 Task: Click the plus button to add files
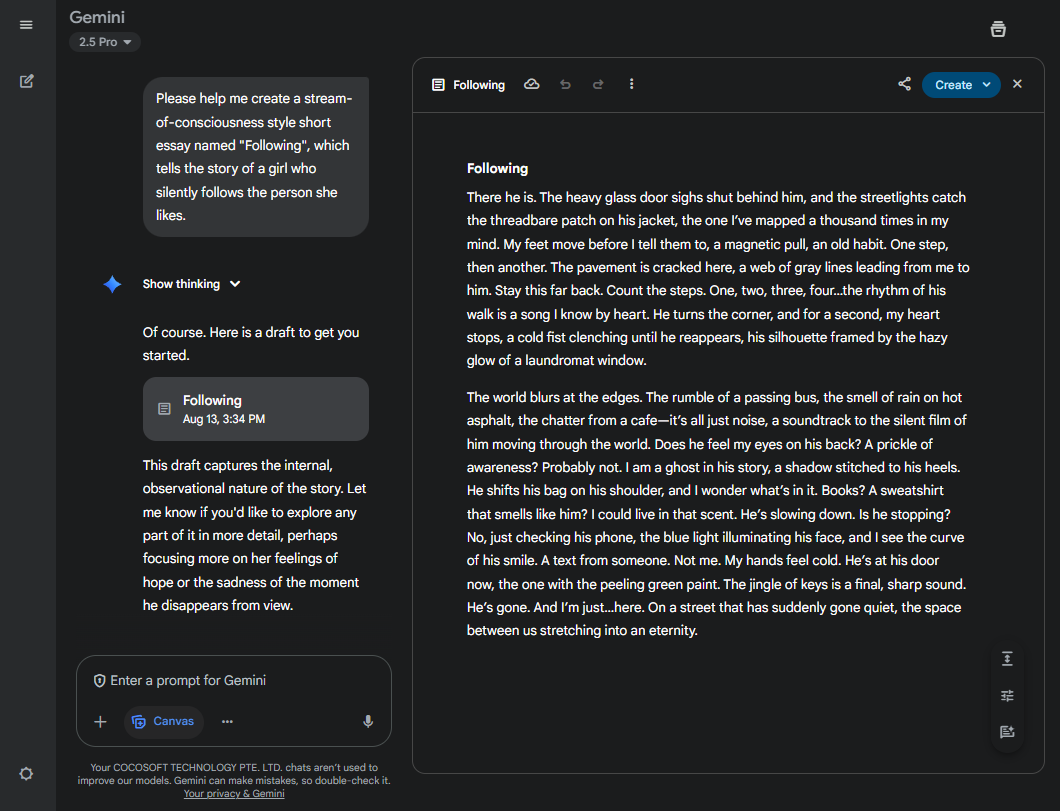[100, 721]
